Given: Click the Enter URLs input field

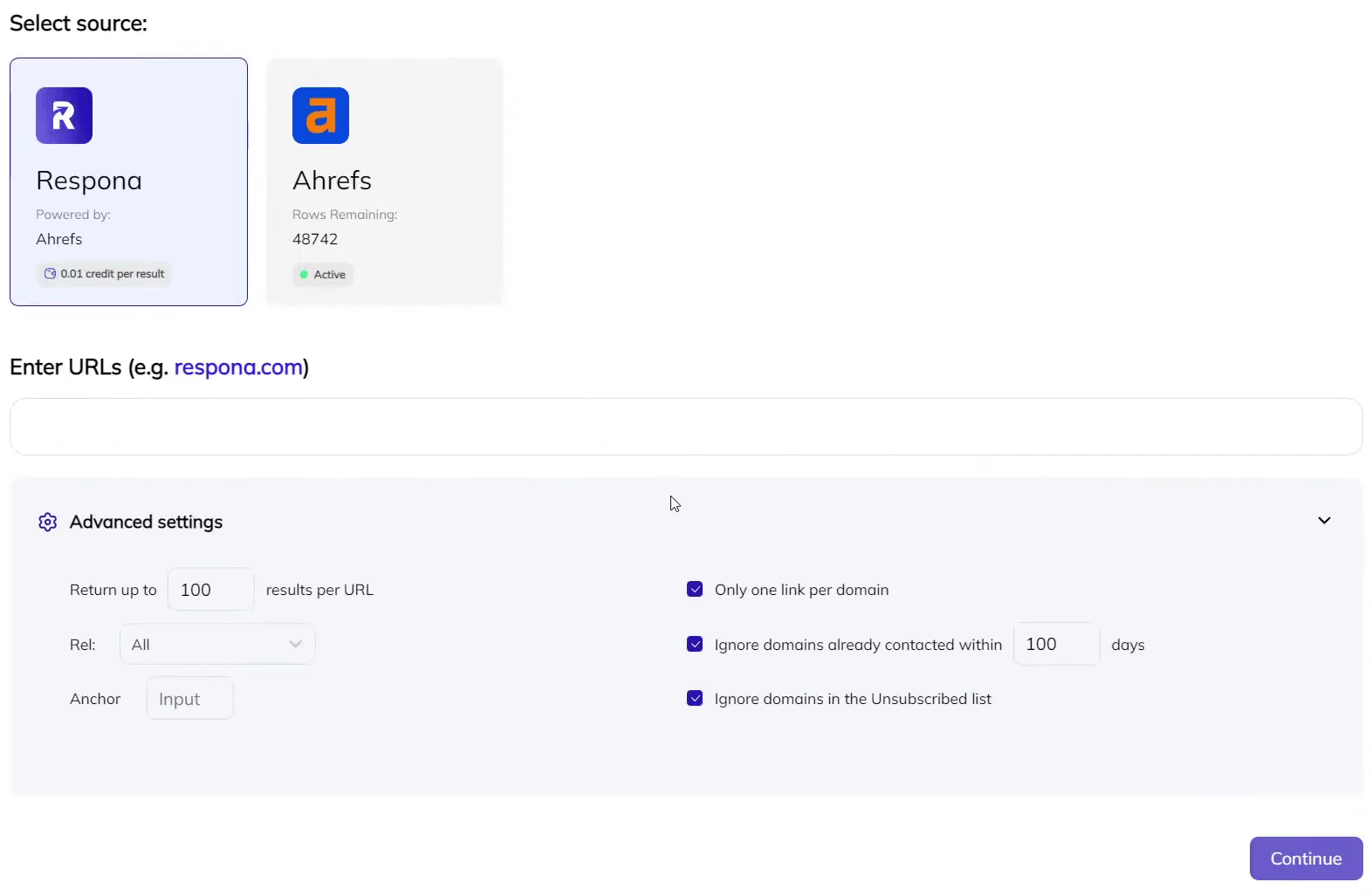Looking at the screenshot, I should tap(686, 427).
